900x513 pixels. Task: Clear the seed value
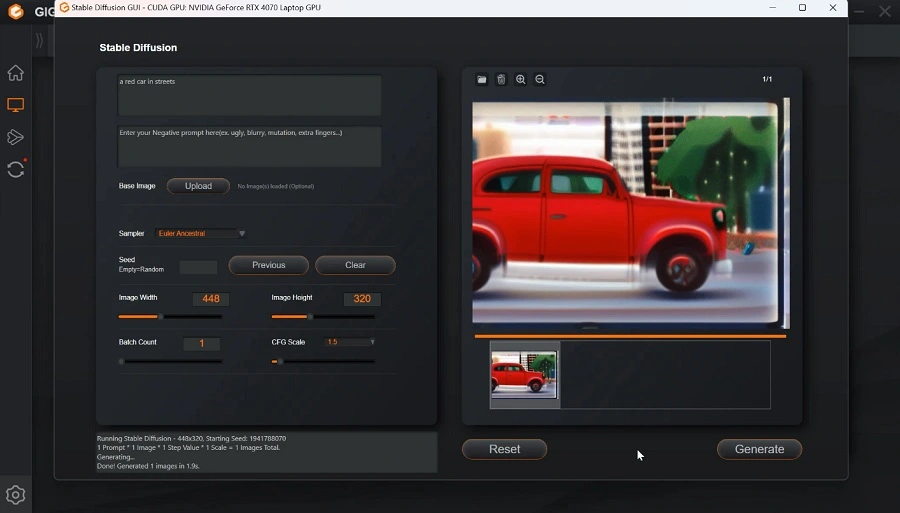point(355,265)
